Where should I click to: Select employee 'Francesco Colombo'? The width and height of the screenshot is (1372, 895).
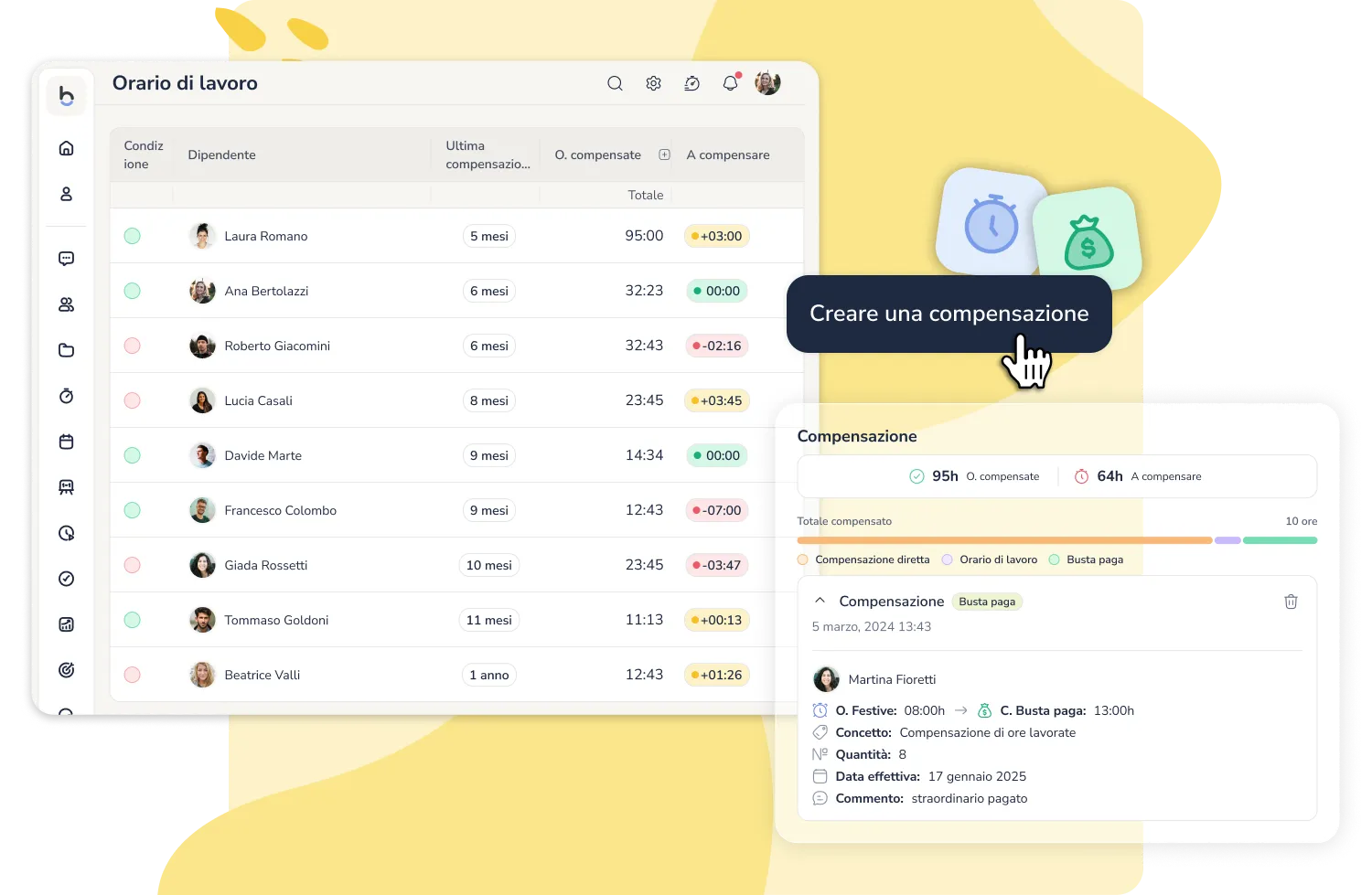281,510
